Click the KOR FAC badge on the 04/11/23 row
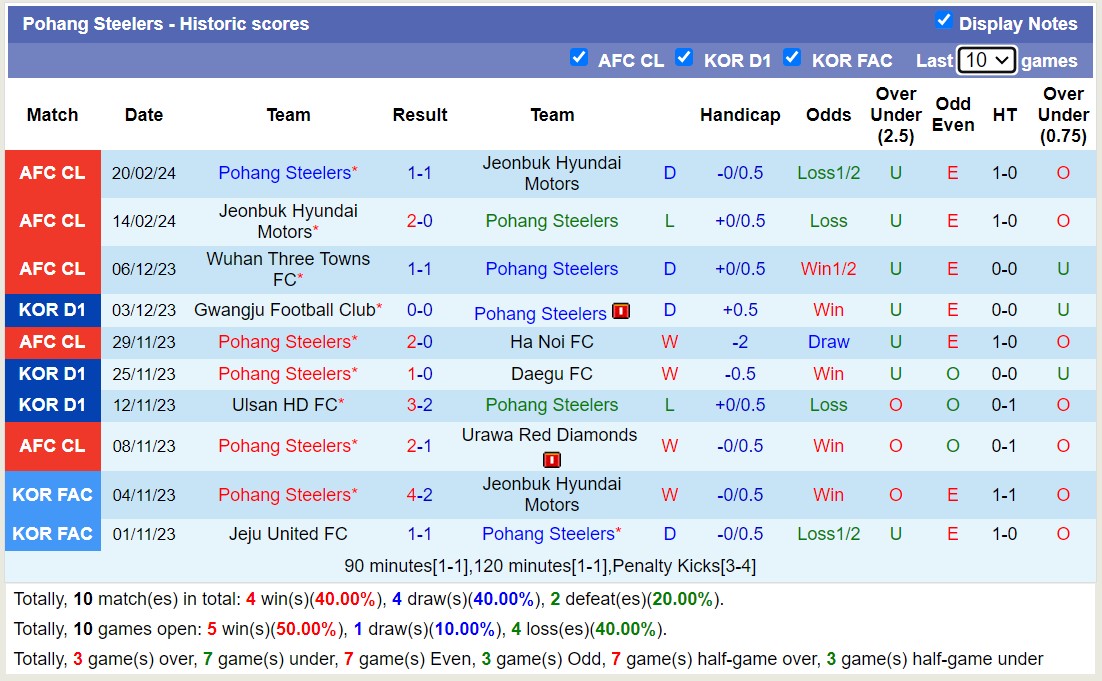 pyautogui.click(x=52, y=494)
